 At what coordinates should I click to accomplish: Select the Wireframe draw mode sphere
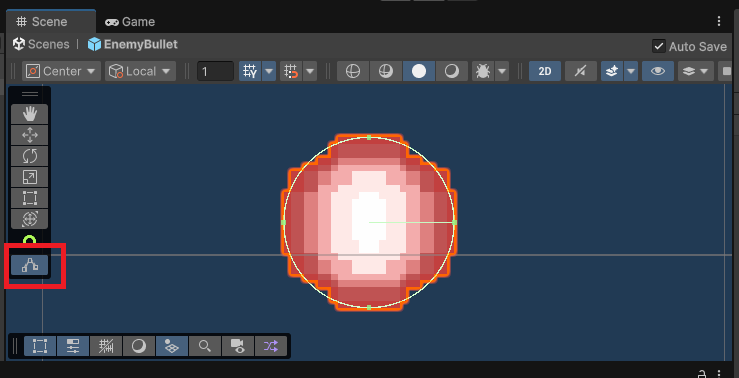(x=353, y=71)
